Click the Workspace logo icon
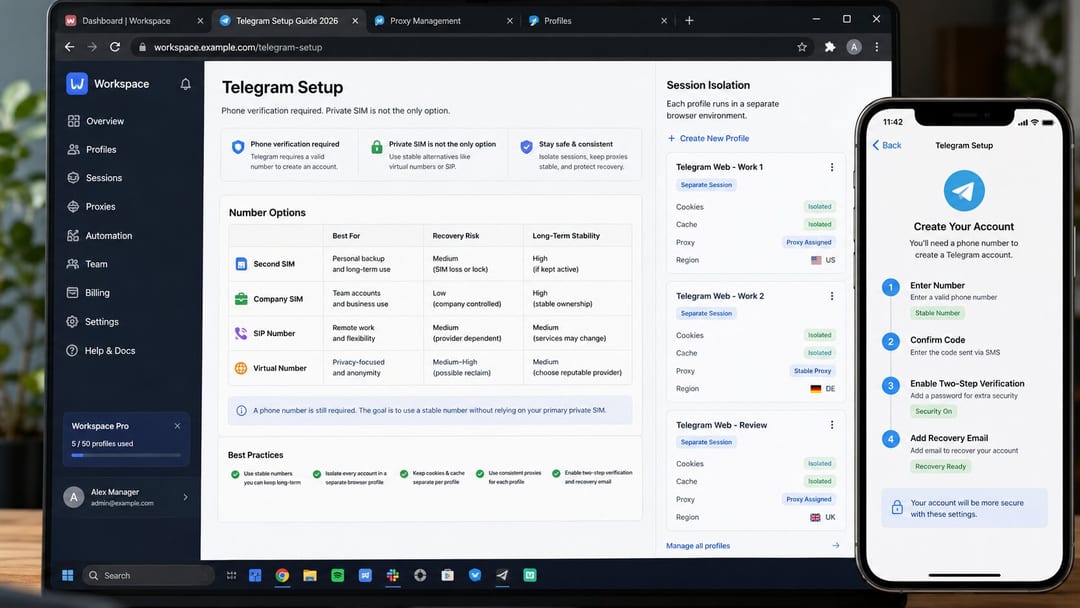This screenshot has height=608, width=1080. tap(76, 83)
